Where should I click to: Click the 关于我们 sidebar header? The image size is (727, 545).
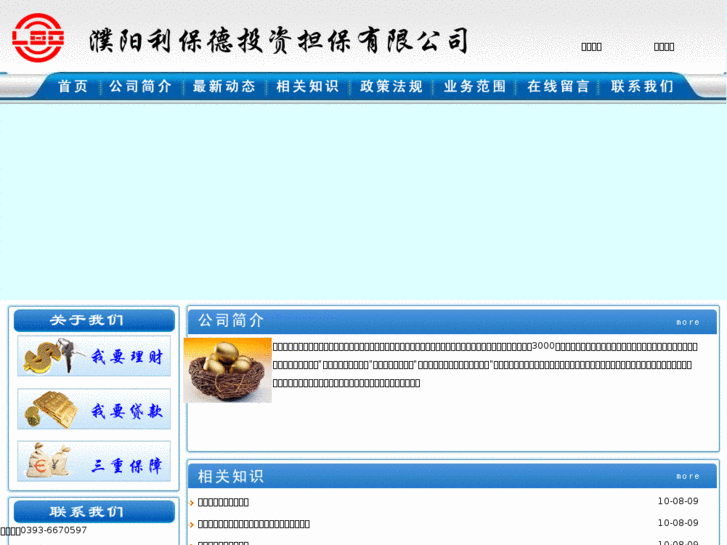pyautogui.click(x=94, y=320)
